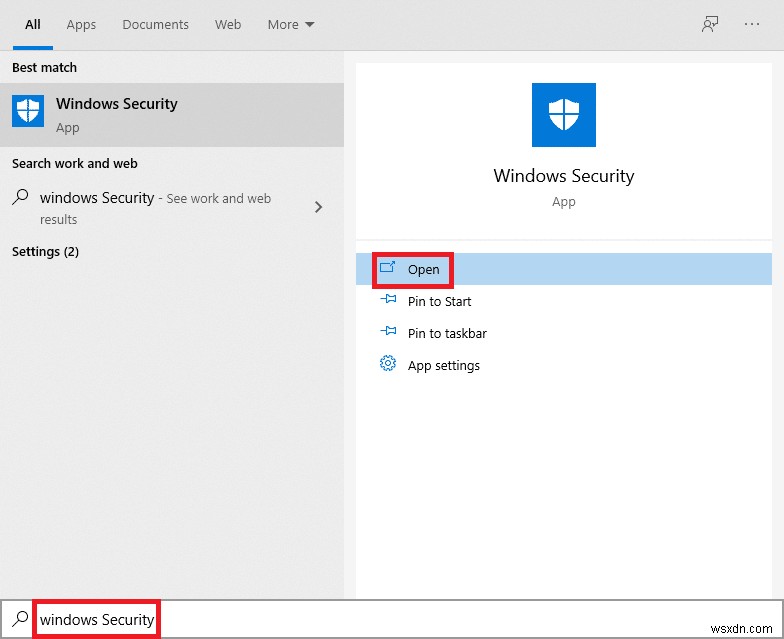Expand web result with the right chevron
Viewport: 784px width, 639px height.
(318, 207)
